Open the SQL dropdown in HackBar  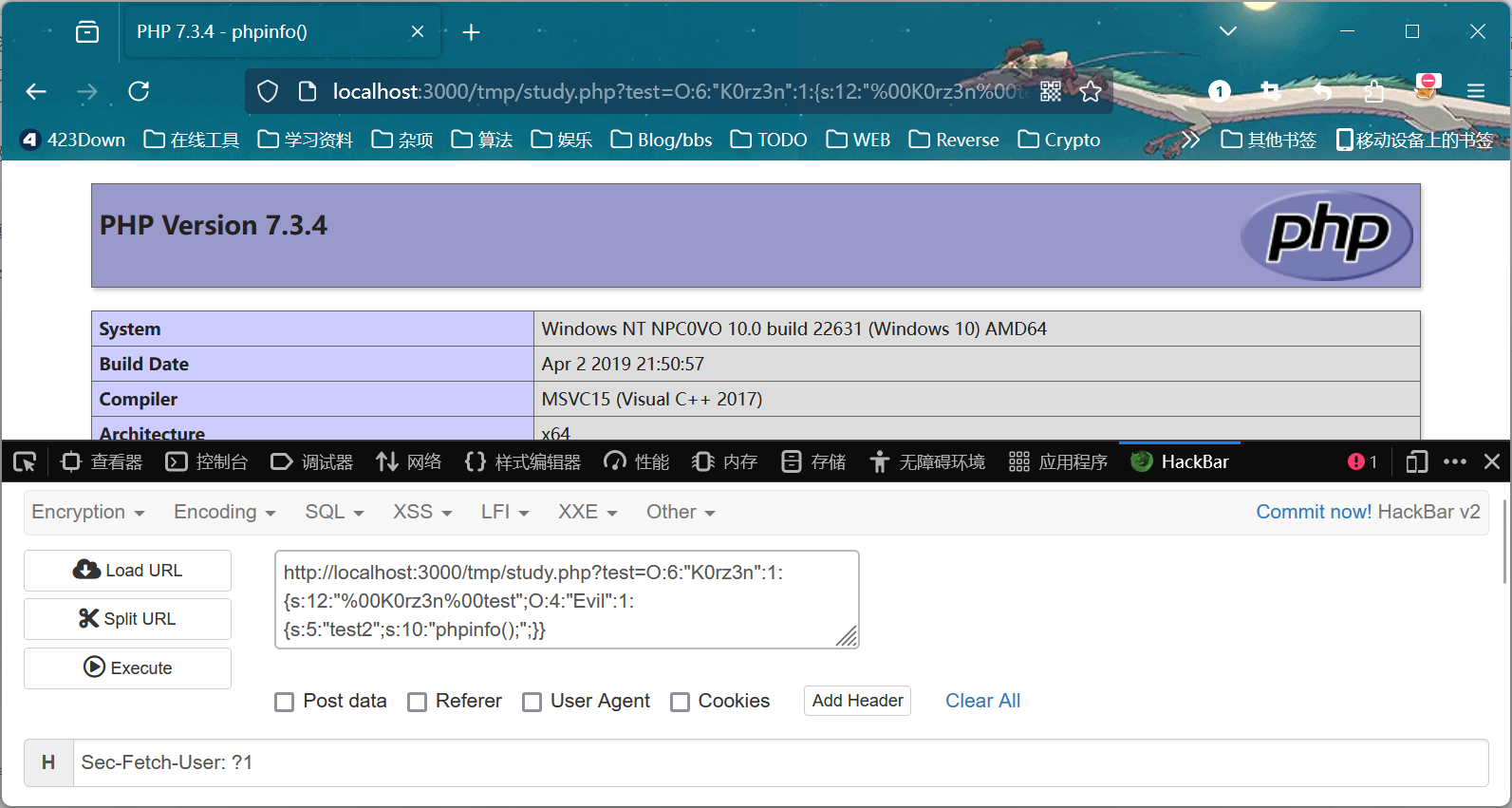(x=334, y=512)
